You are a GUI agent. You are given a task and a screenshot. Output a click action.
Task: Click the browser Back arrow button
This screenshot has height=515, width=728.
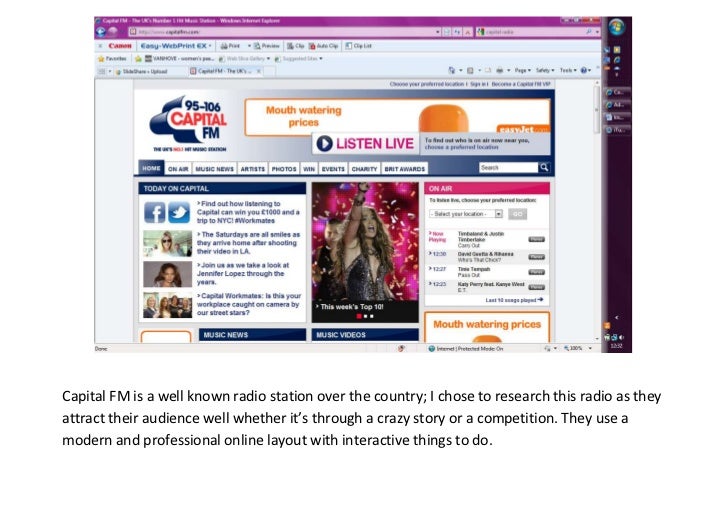pos(101,32)
